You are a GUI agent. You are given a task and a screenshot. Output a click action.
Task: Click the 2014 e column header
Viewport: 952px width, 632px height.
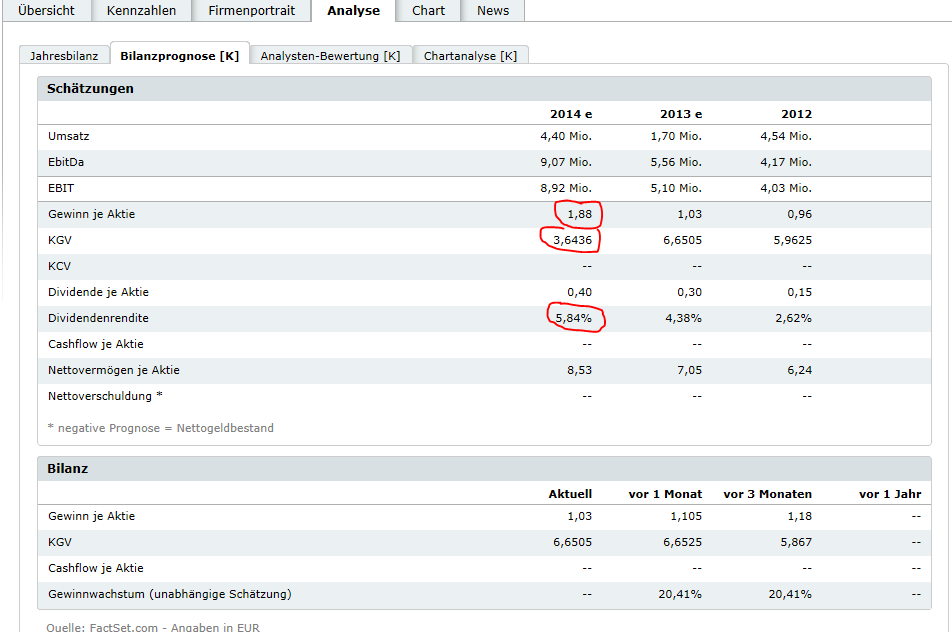point(570,114)
